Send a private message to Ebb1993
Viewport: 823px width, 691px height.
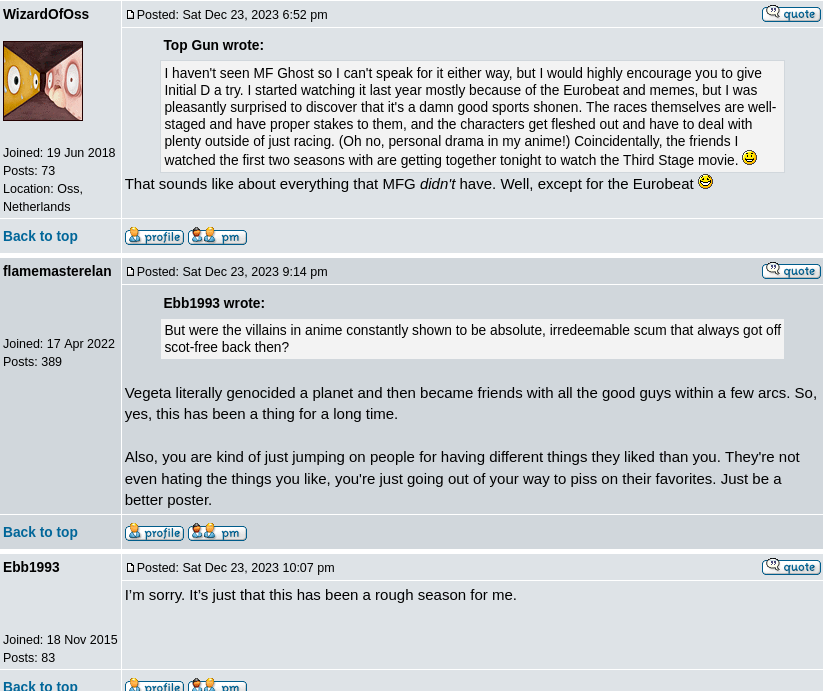click(x=217, y=685)
